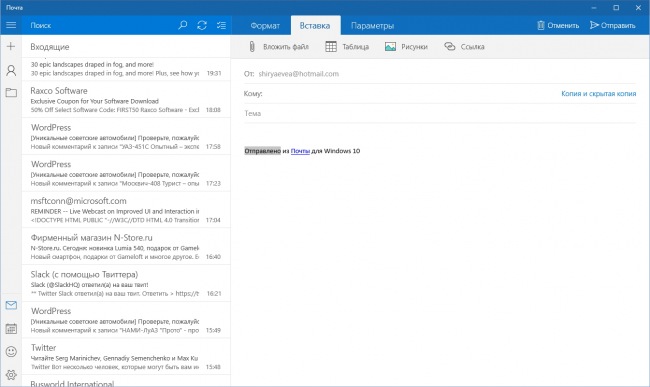Insert a hyperlink (Ссылка)
Viewport: 650px width, 387px height.
[x=464, y=47]
